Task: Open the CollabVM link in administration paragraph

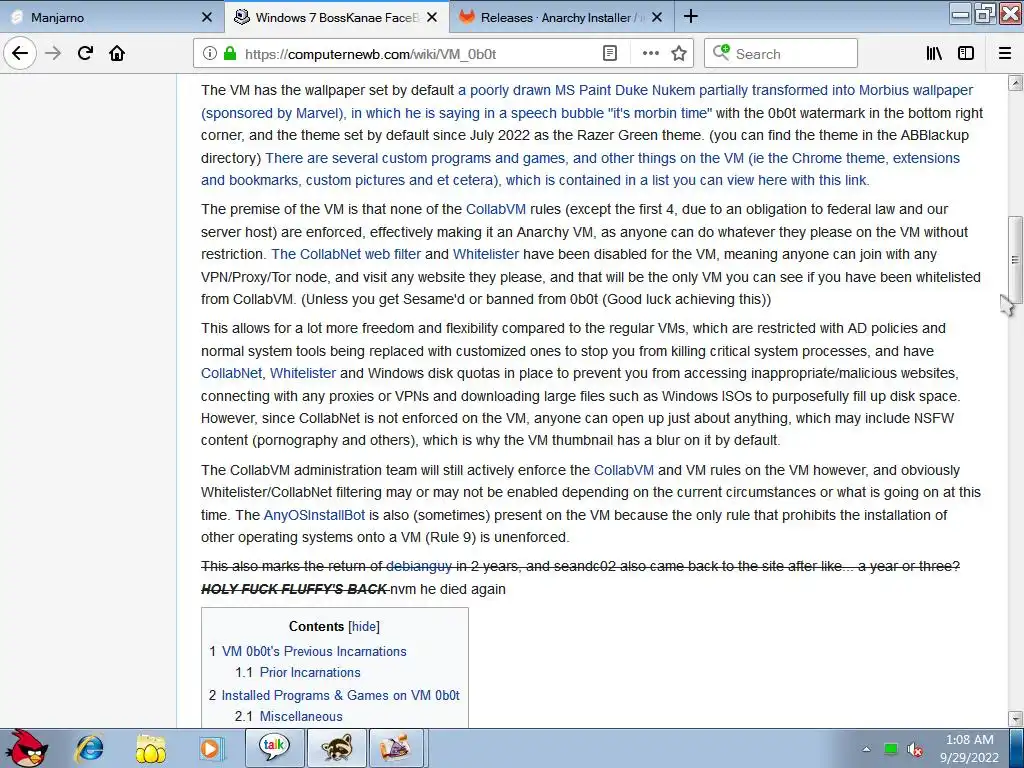Action: tap(624, 470)
